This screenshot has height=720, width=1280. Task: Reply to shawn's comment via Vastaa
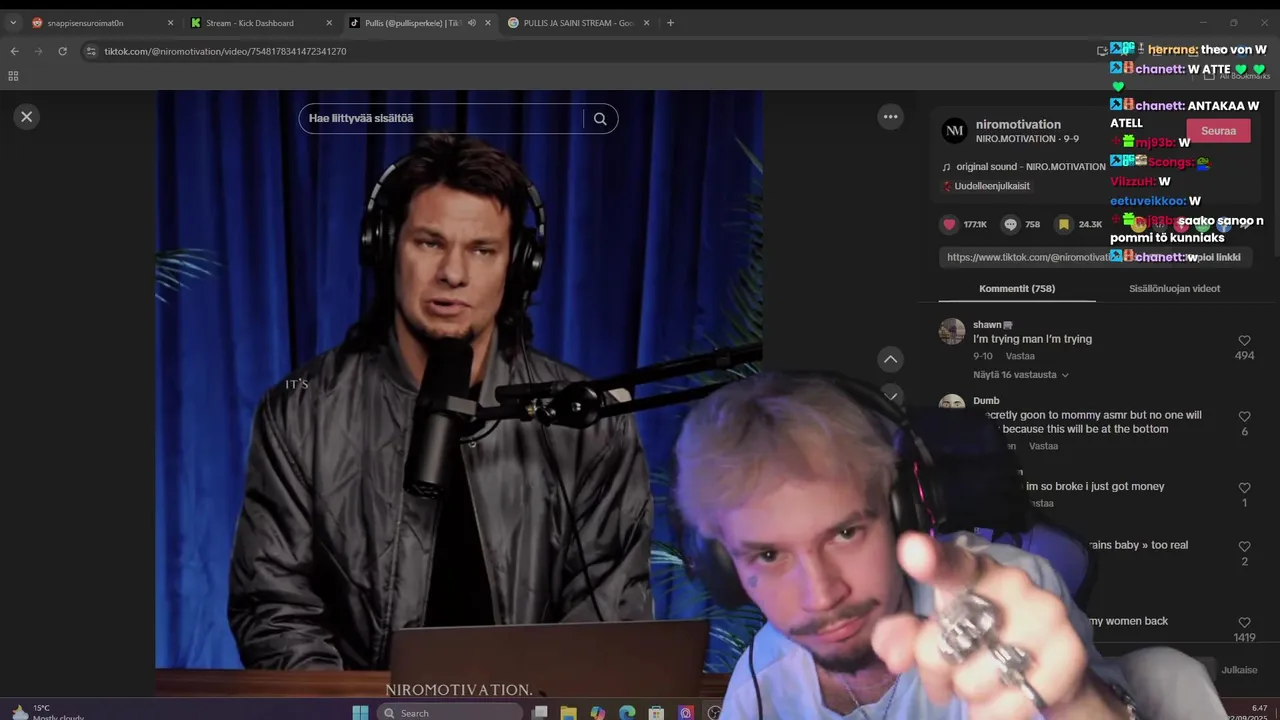point(1020,356)
